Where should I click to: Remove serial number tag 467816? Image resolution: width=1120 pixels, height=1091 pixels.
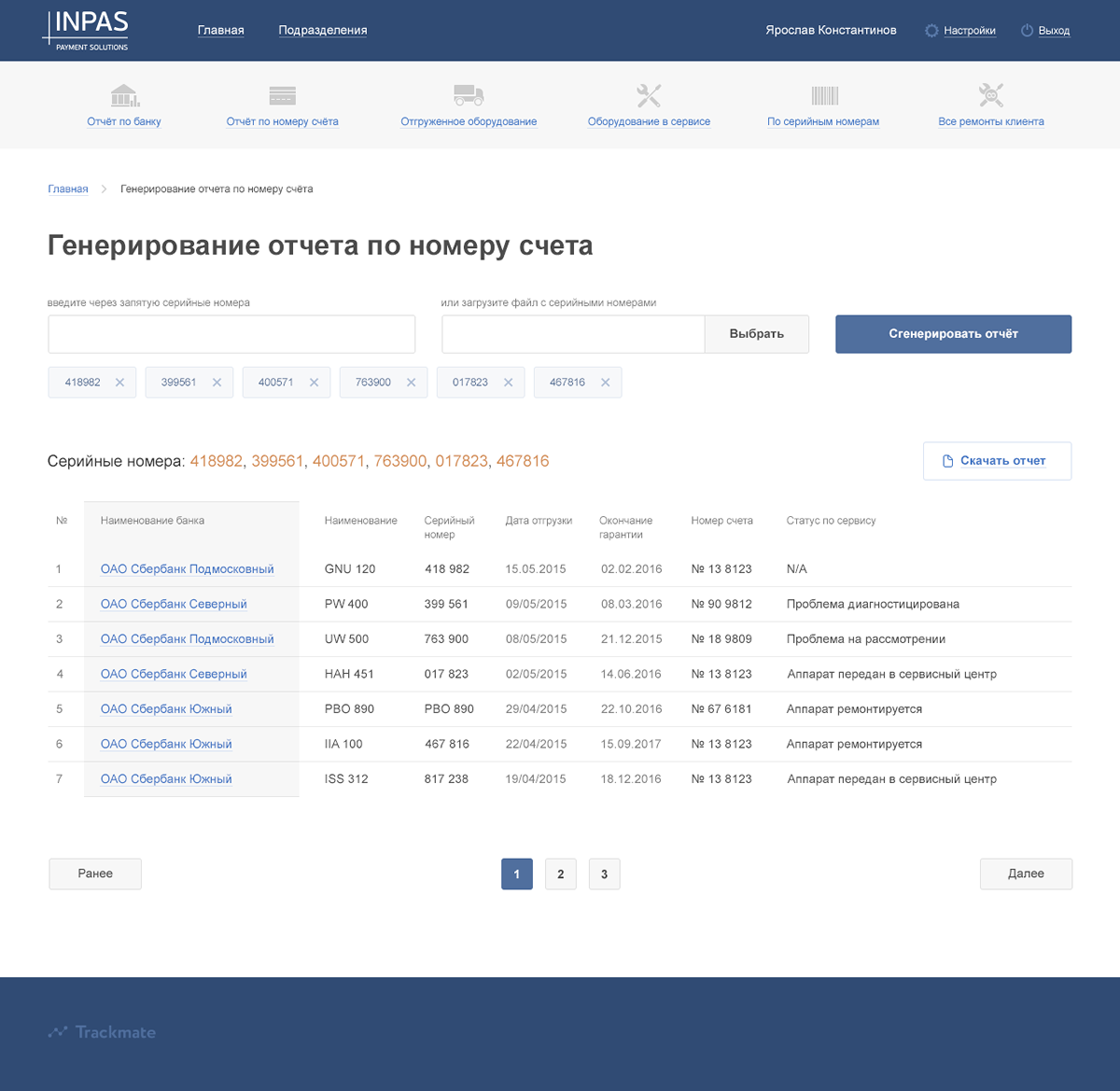605,383
